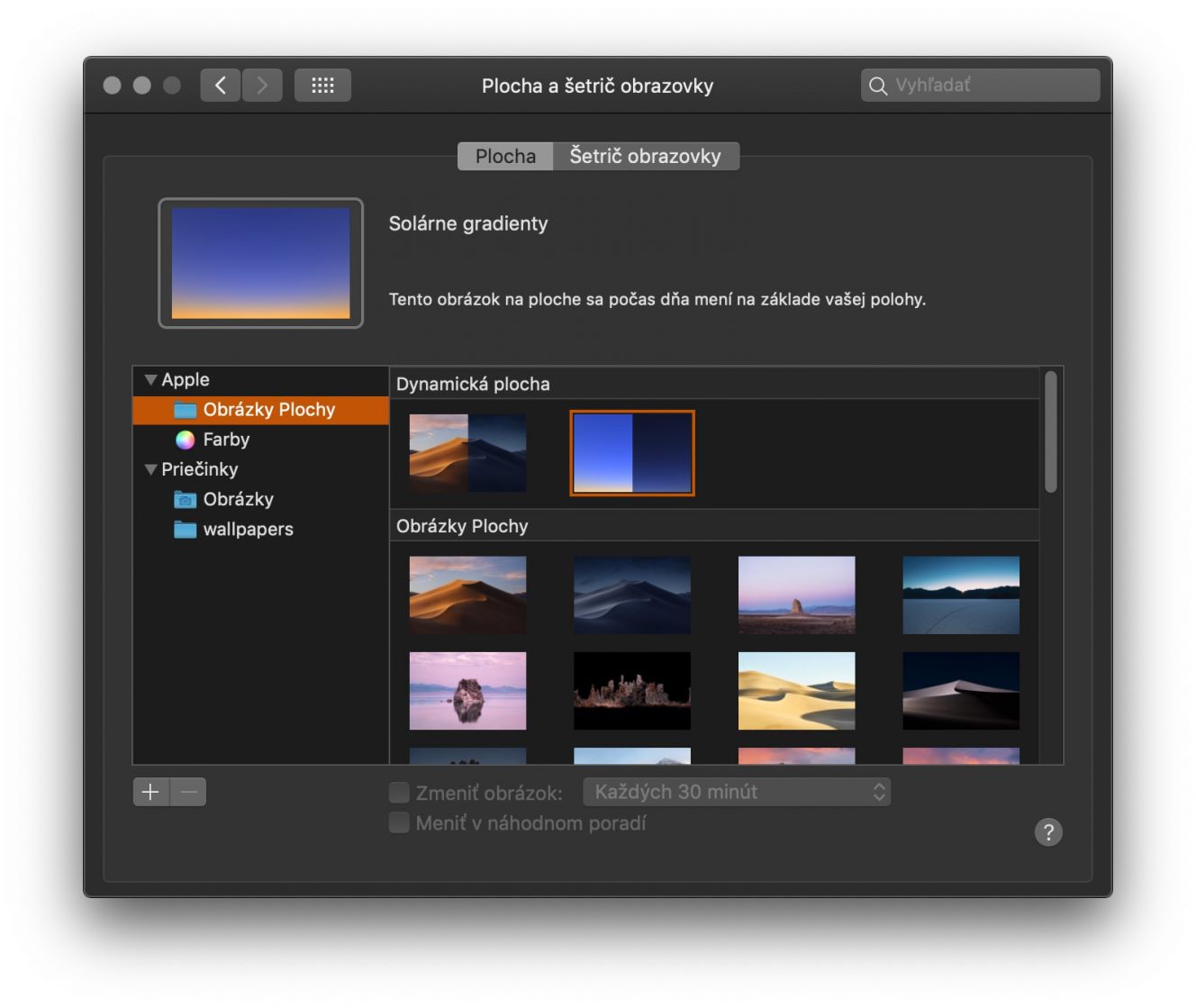Collapse the Apple section triangle
This screenshot has height=1008, width=1196.
click(150, 380)
